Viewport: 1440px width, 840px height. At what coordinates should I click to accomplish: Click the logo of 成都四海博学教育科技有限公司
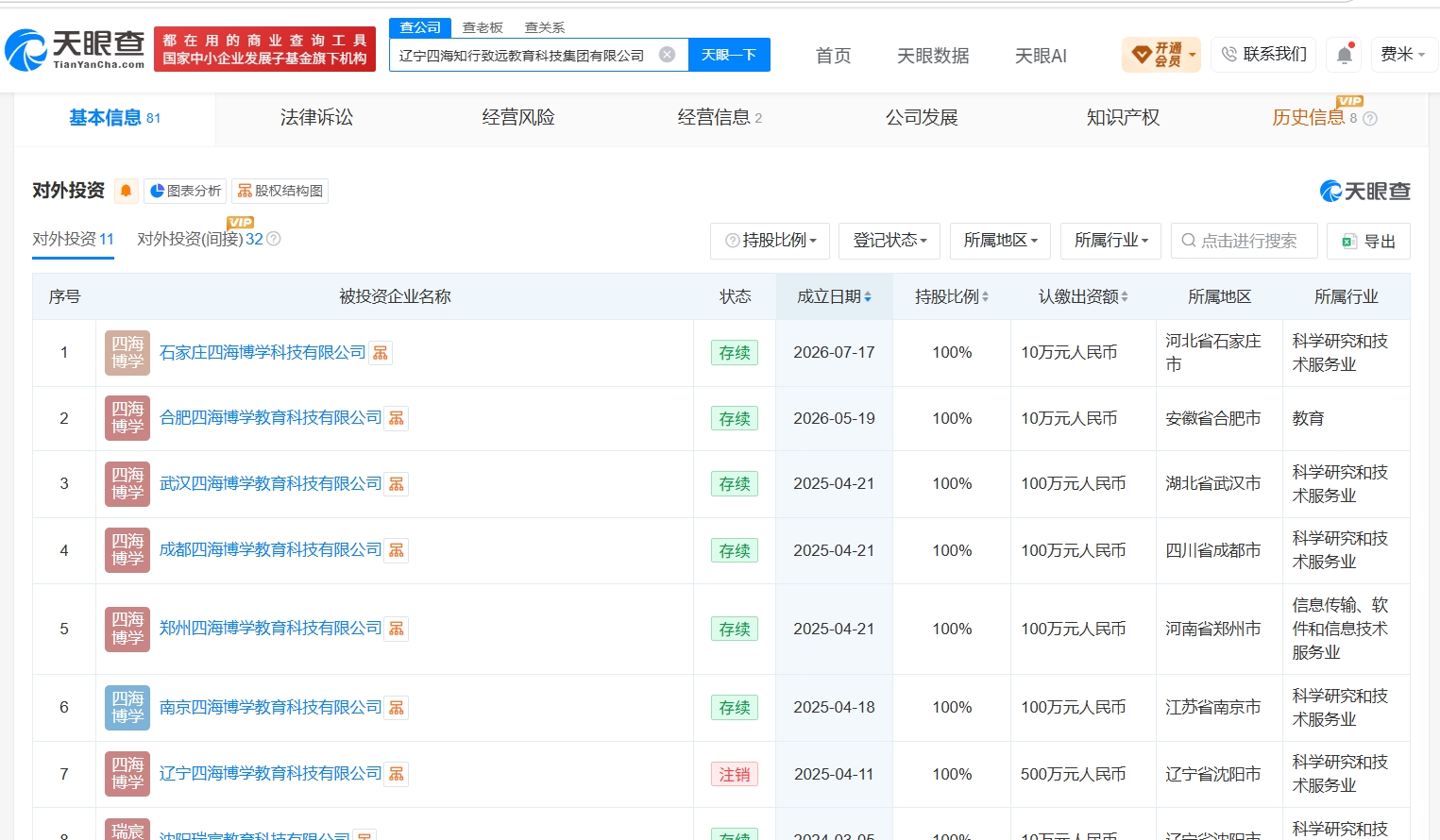127,550
